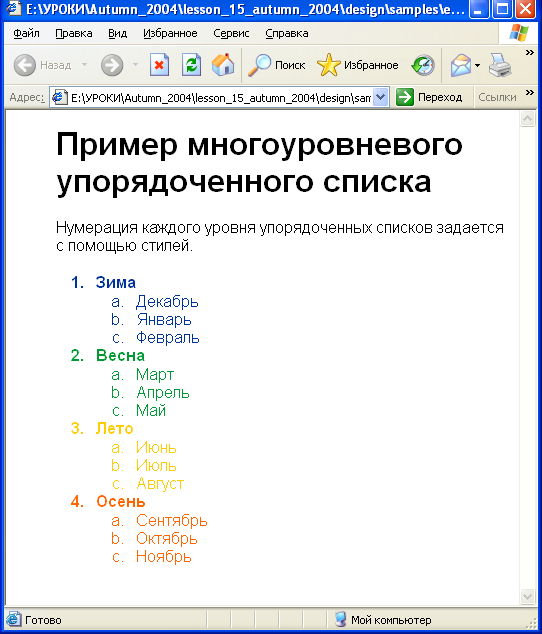542x634 pixels.
Task: Stop page loading with red X icon
Action: pos(159,65)
